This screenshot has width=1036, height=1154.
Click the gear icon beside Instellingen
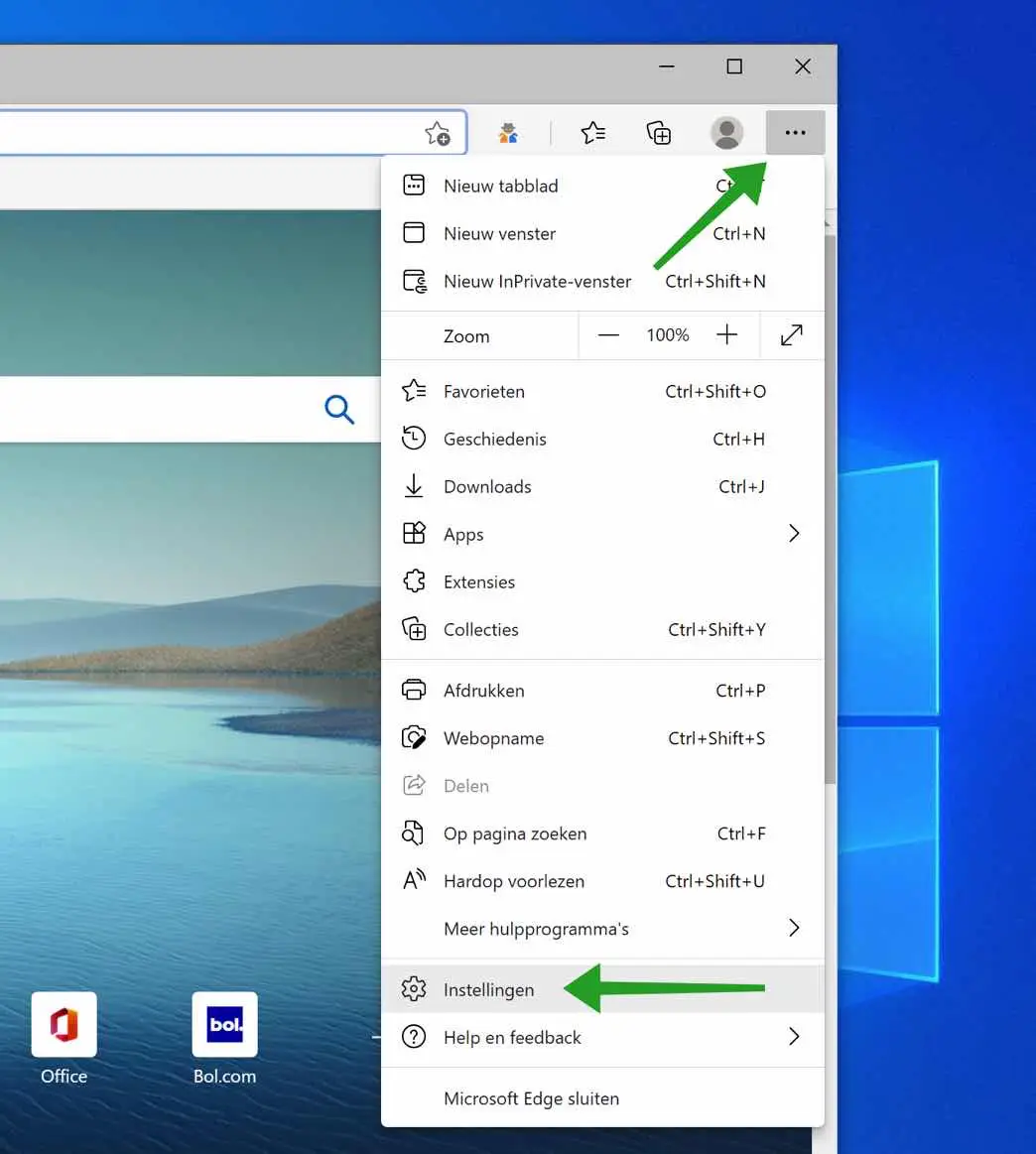click(x=414, y=988)
